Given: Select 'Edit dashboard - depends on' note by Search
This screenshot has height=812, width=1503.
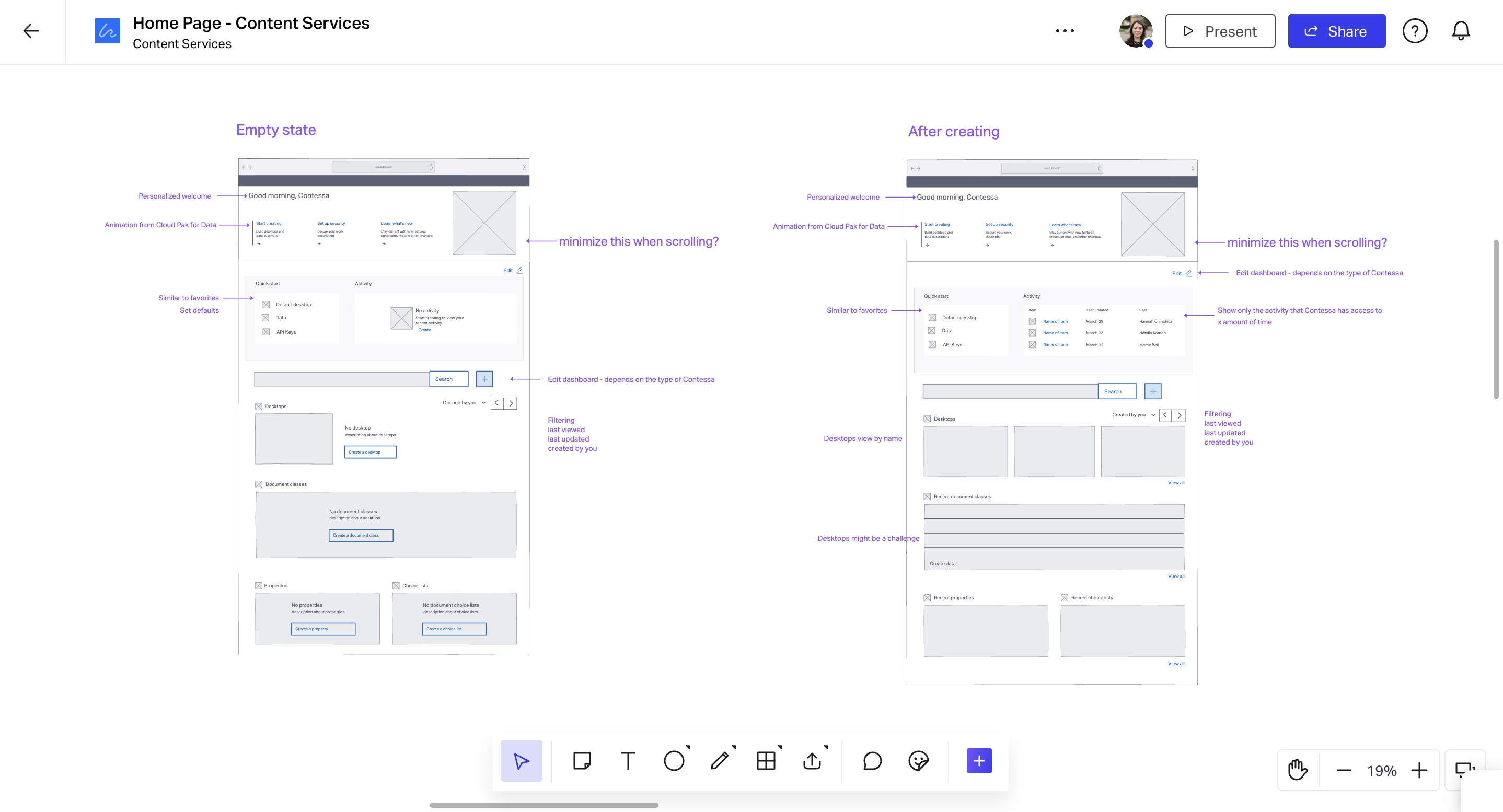Looking at the screenshot, I should pos(631,380).
